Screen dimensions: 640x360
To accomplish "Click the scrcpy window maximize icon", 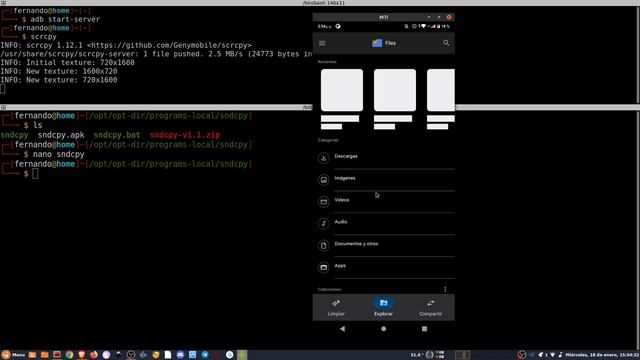I will tap(439, 17).
